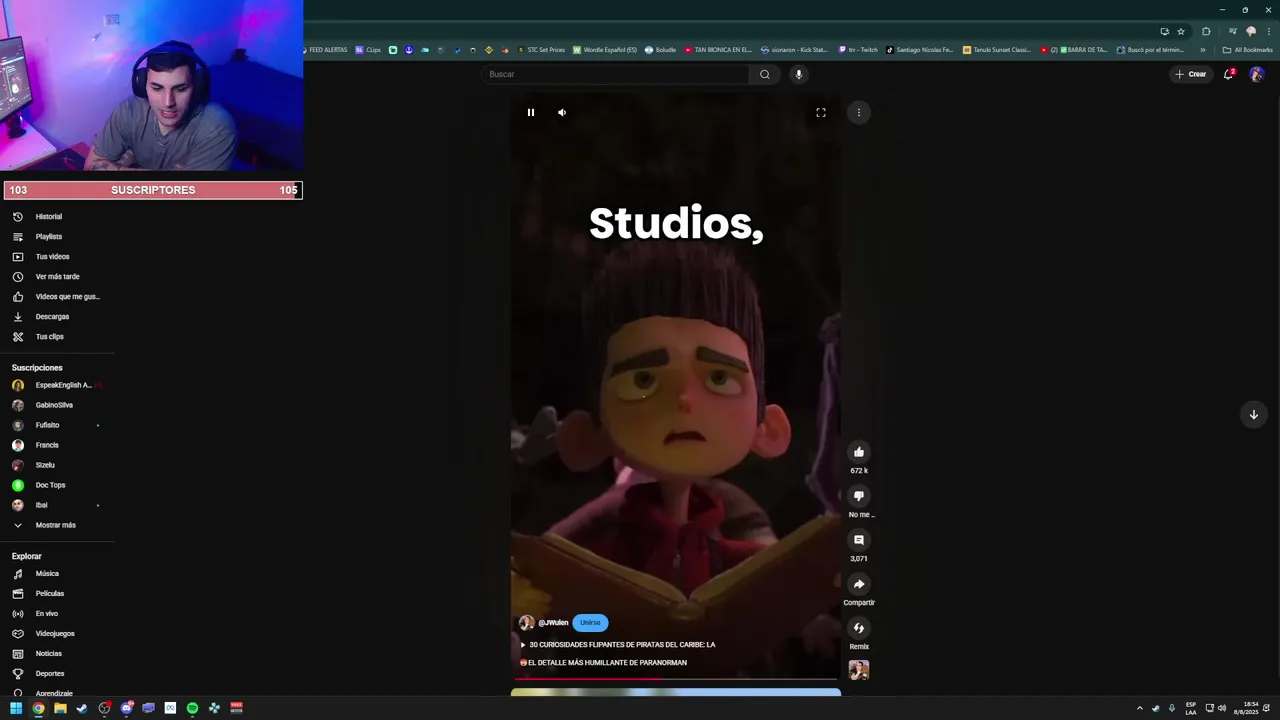Click the @JWulen channel name
The image size is (1280, 720).
pos(553,623)
